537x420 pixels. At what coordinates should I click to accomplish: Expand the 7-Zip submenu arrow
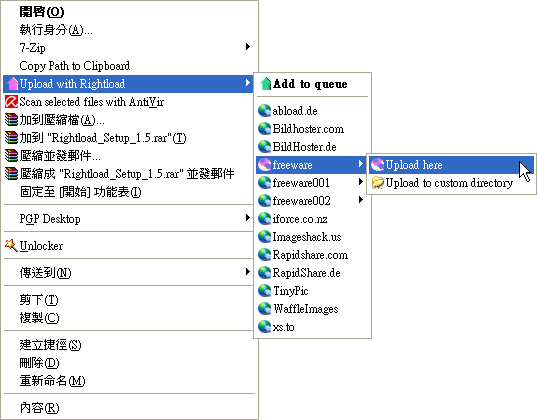click(x=248, y=47)
